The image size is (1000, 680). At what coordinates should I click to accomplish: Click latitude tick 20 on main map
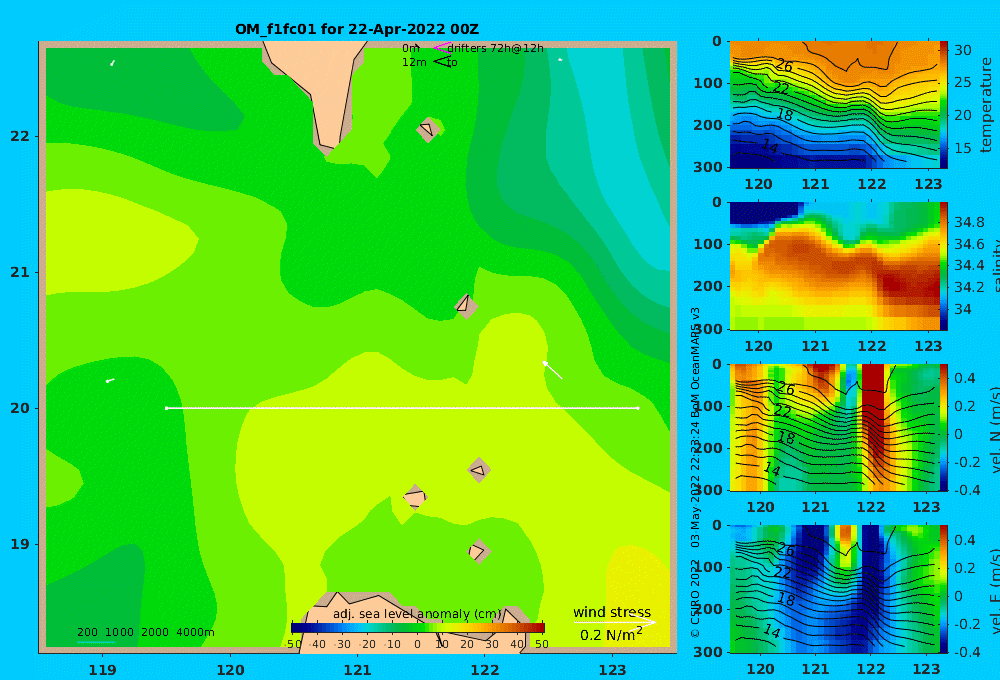coord(20,408)
